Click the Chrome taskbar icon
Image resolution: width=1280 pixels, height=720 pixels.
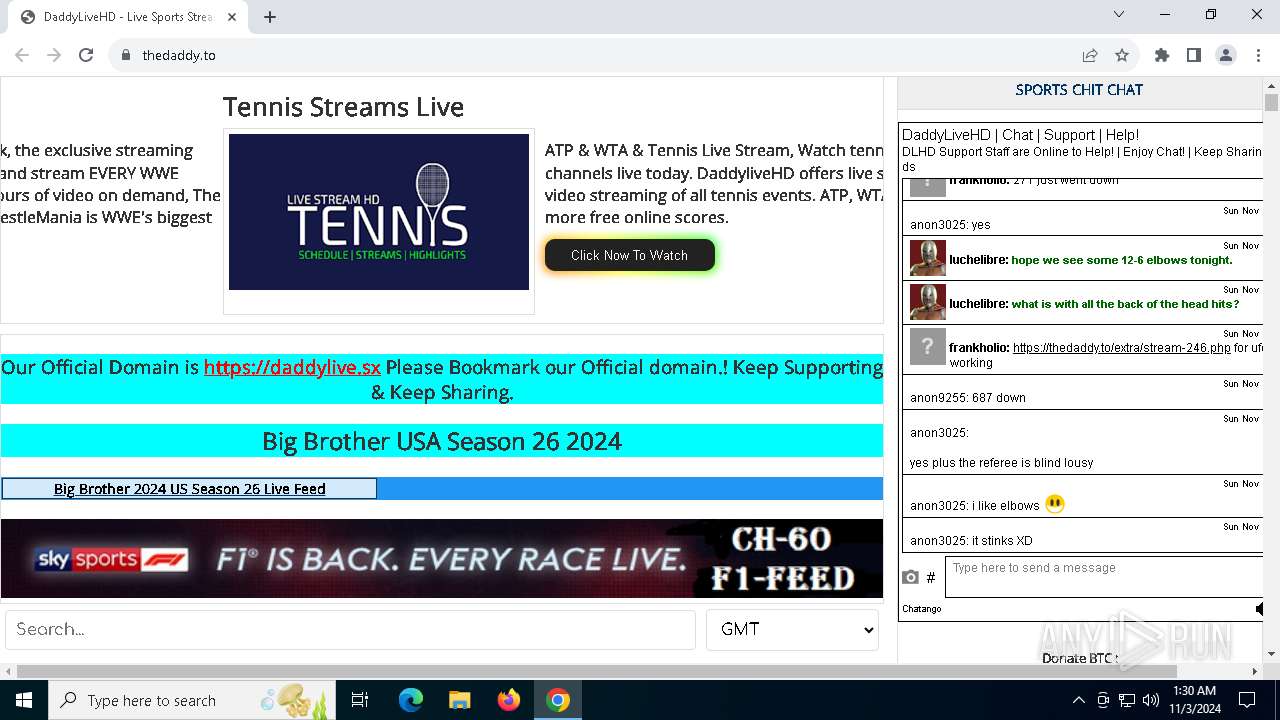coord(558,700)
